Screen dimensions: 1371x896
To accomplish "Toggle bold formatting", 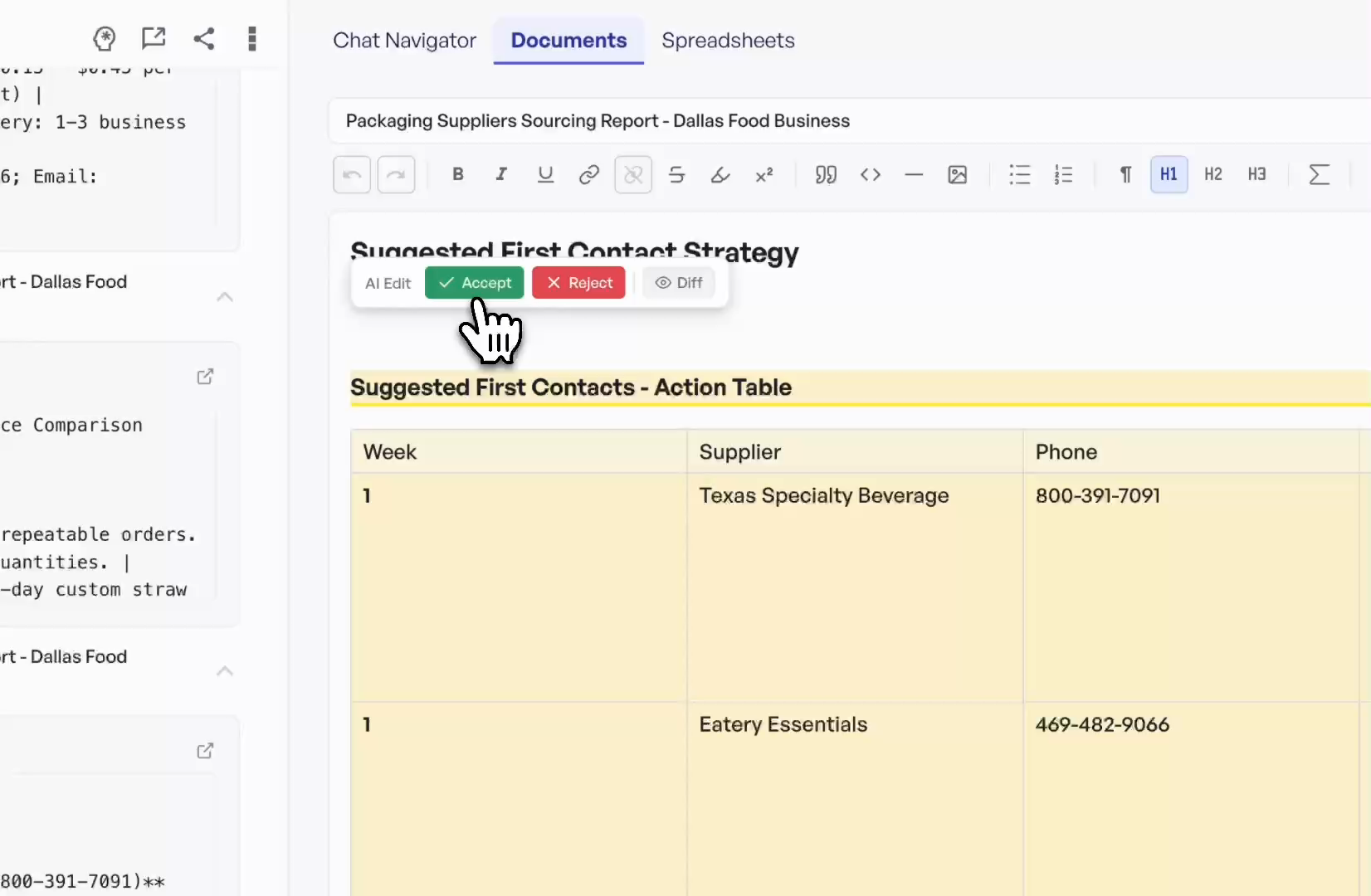I will click(x=457, y=174).
